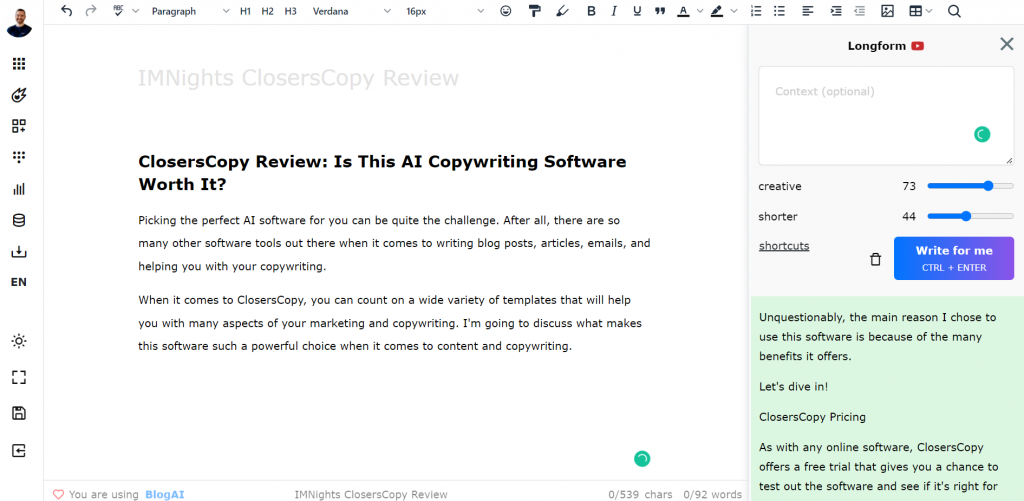
Task: Toggle the light/dark mode sun icon
Action: tap(19, 341)
